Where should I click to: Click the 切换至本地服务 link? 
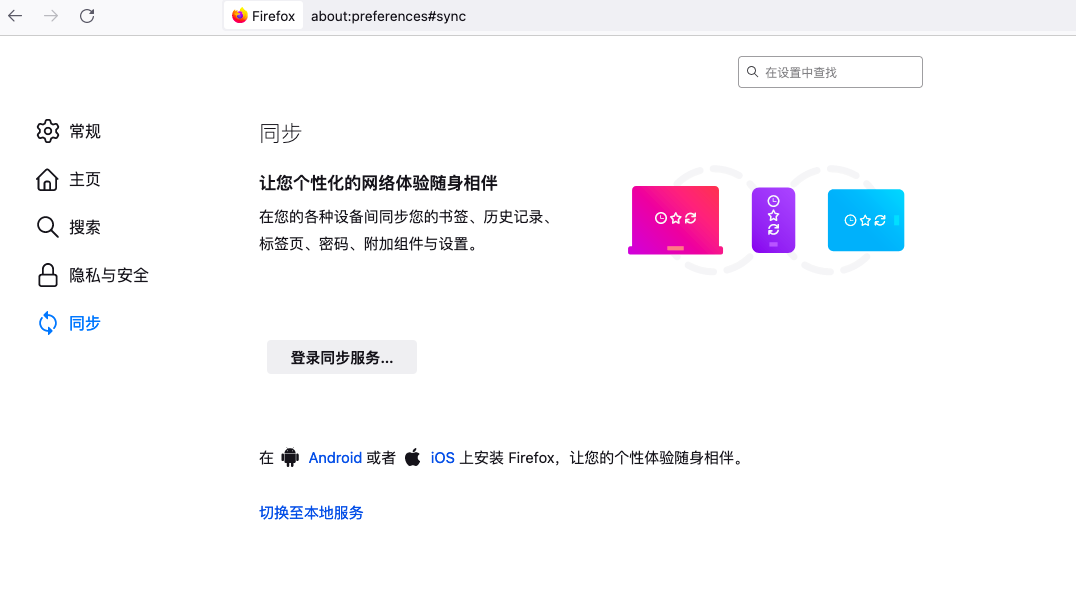(311, 513)
